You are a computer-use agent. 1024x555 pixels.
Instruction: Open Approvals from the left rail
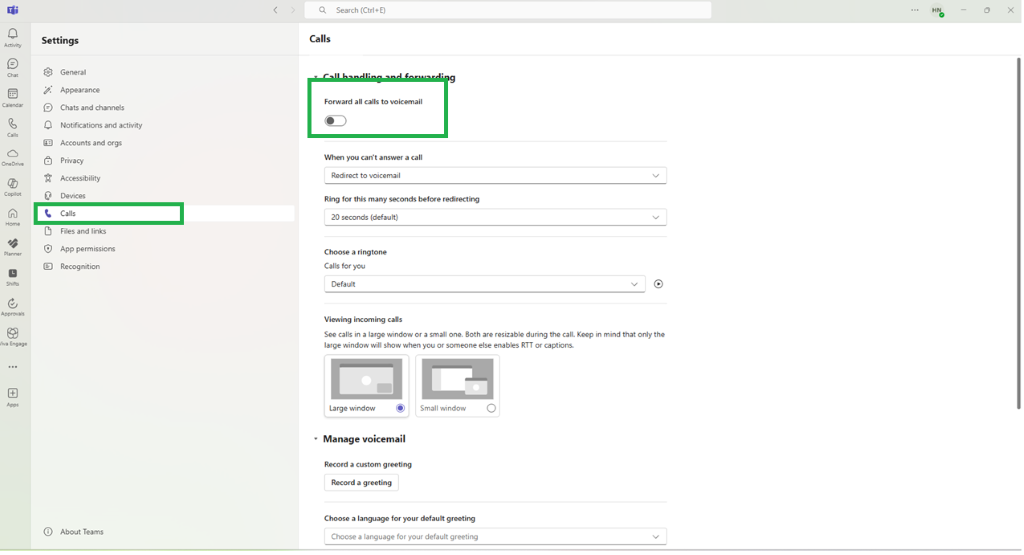click(x=12, y=308)
